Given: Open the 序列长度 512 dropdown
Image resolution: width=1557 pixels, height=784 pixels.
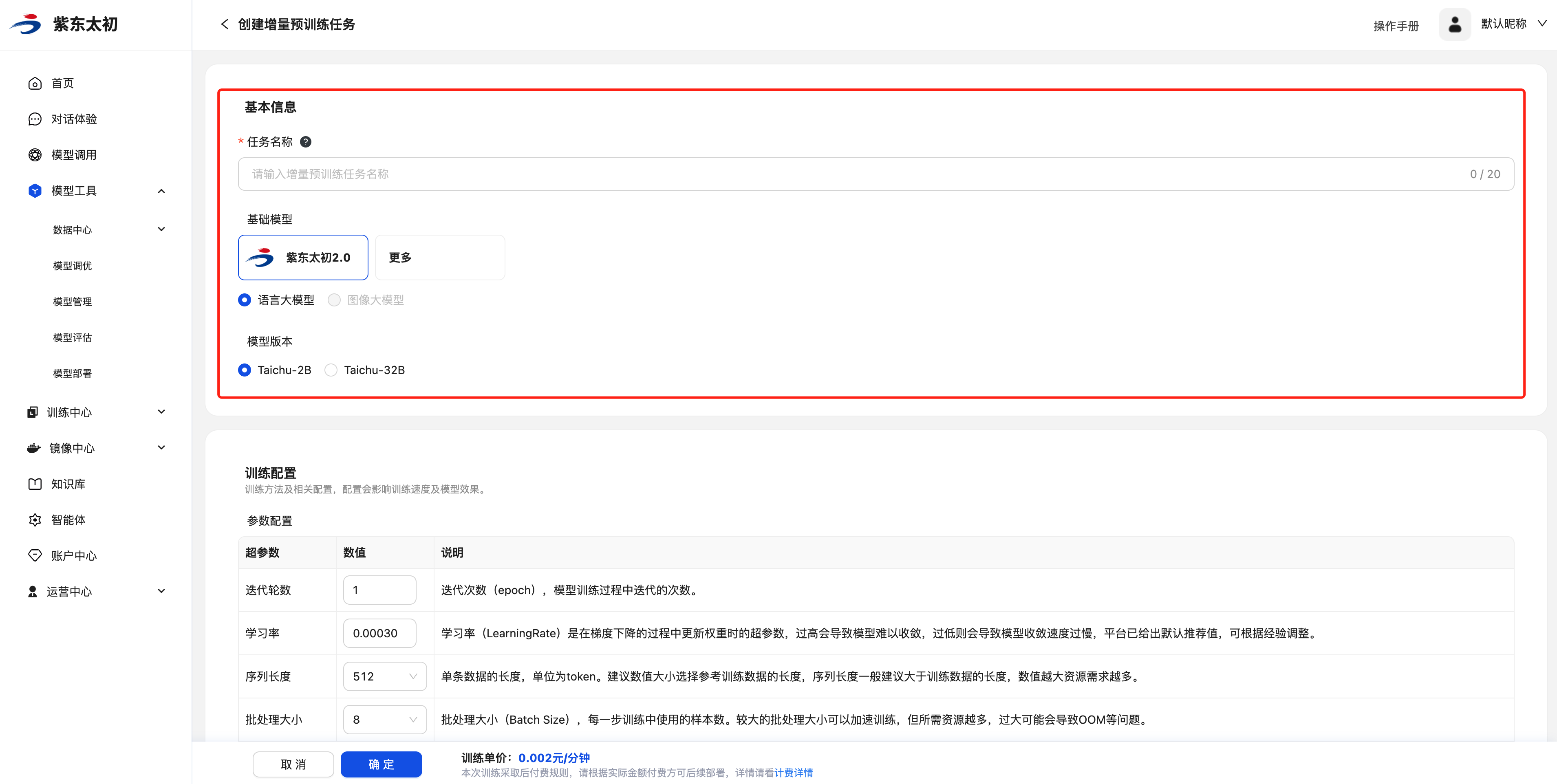Looking at the screenshot, I should (x=384, y=676).
